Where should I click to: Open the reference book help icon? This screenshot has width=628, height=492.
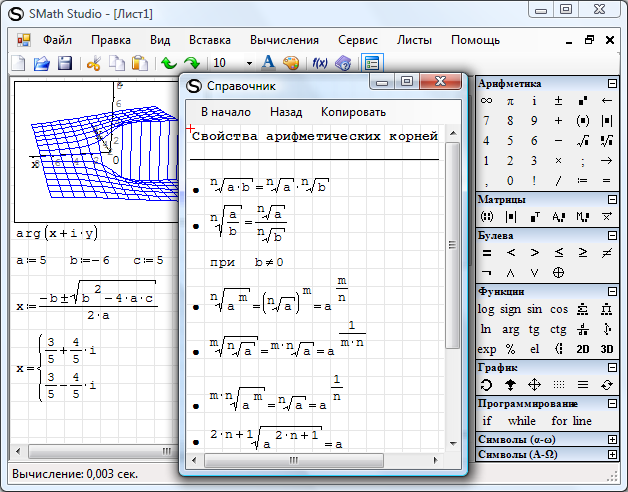[344, 63]
